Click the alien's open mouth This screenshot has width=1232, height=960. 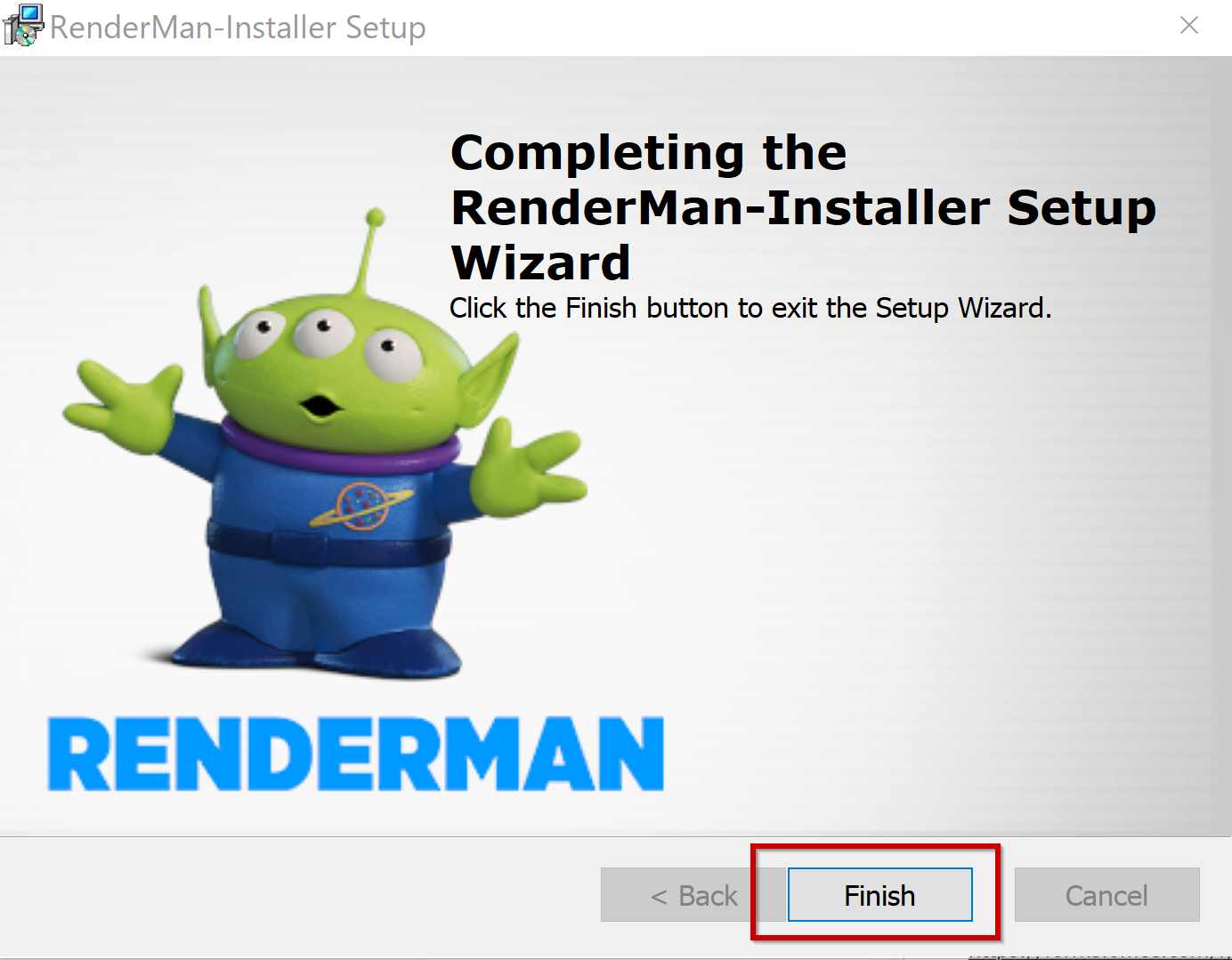(320, 407)
